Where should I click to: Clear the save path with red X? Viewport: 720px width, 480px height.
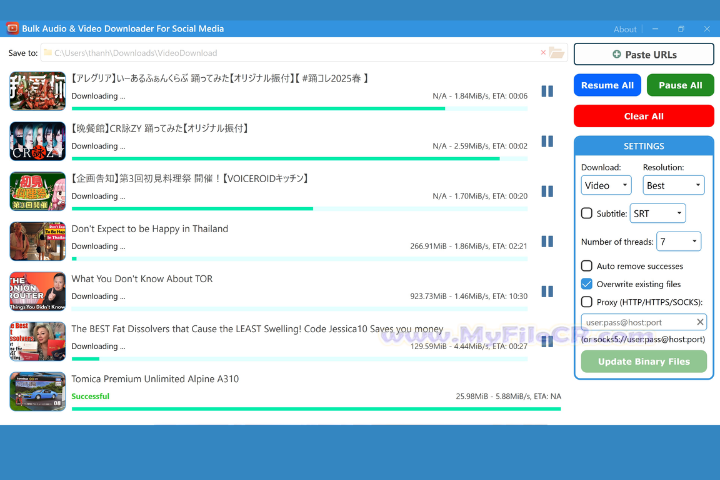tap(543, 52)
